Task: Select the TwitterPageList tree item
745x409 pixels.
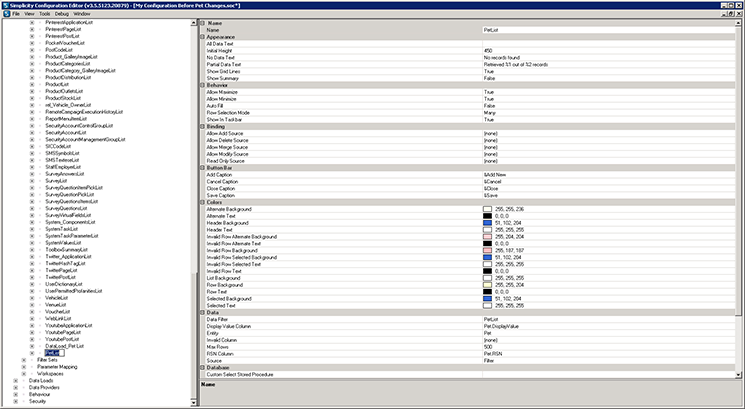Action: [x=61, y=270]
